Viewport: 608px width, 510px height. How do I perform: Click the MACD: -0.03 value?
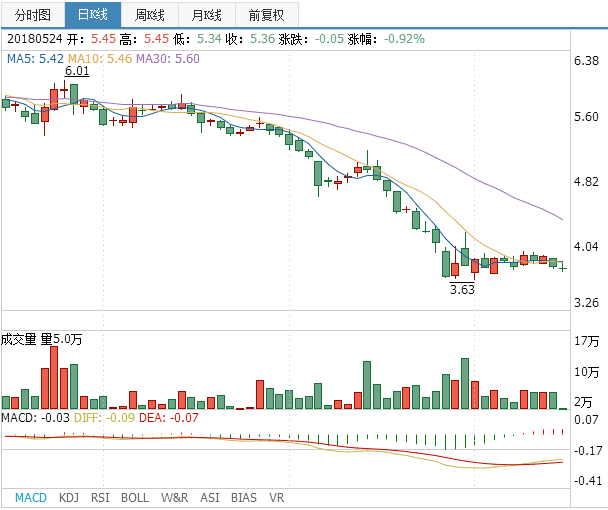(x=35, y=418)
